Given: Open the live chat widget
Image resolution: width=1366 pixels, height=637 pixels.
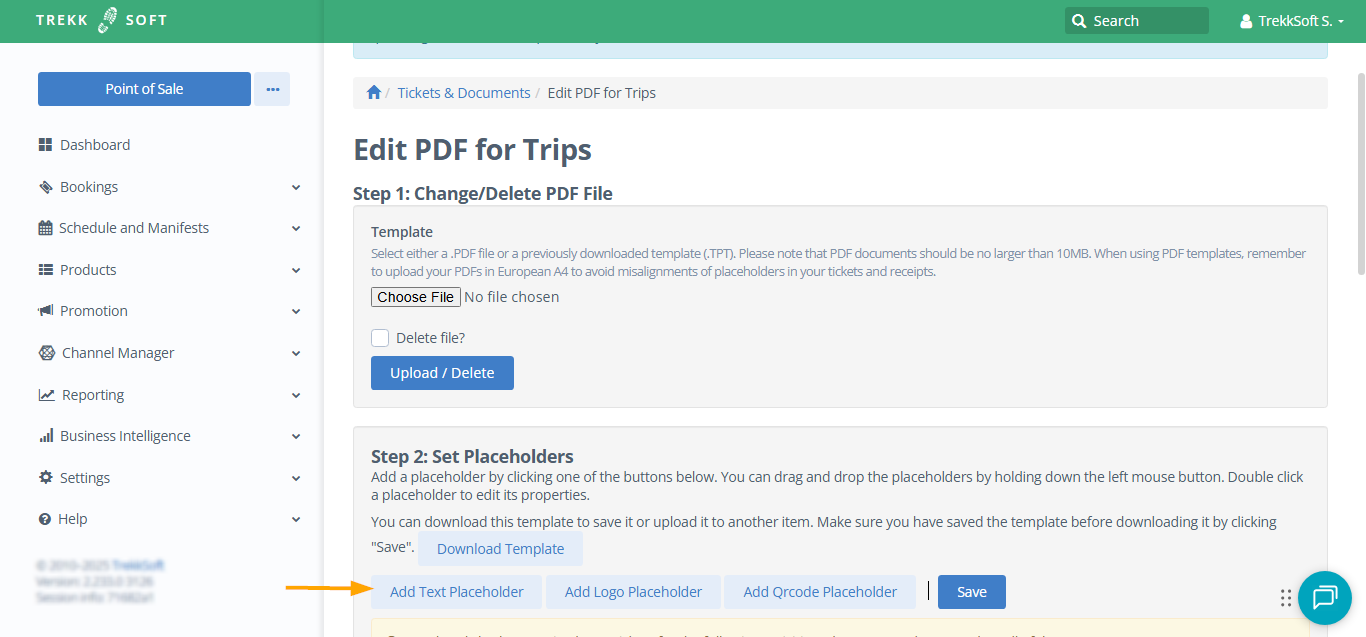Looking at the screenshot, I should [1324, 597].
